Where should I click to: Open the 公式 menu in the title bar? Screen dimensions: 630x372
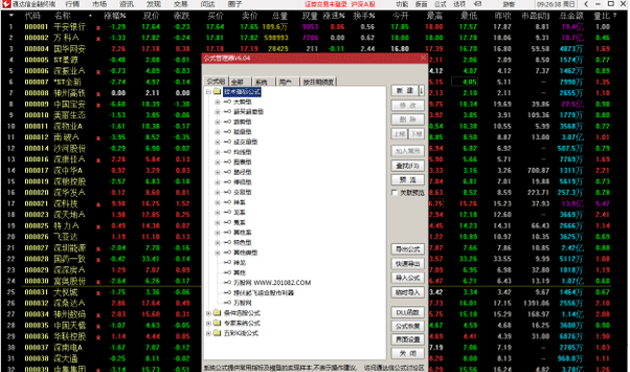click(440, 4)
